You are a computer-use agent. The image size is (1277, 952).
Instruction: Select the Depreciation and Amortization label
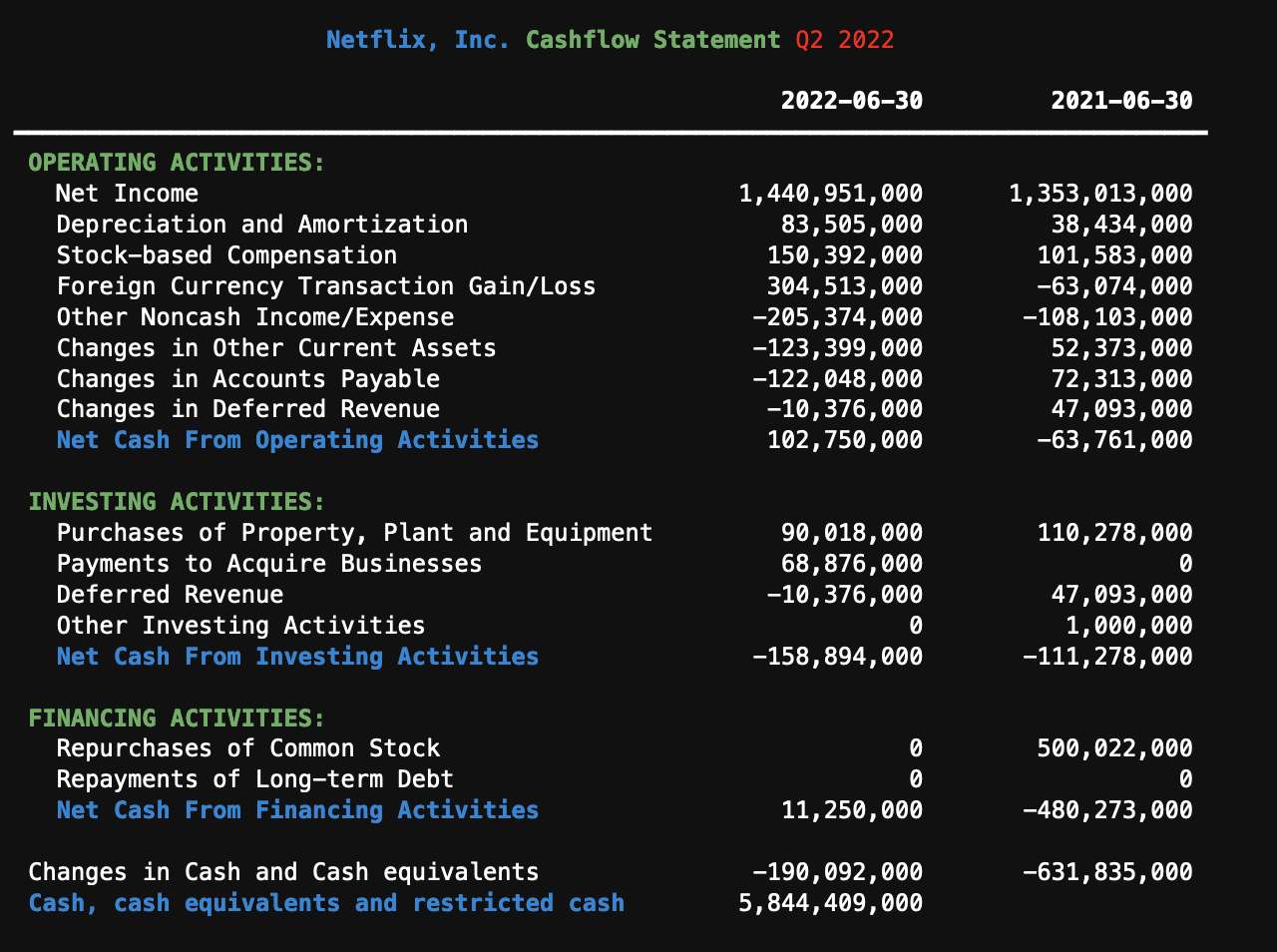click(x=261, y=225)
